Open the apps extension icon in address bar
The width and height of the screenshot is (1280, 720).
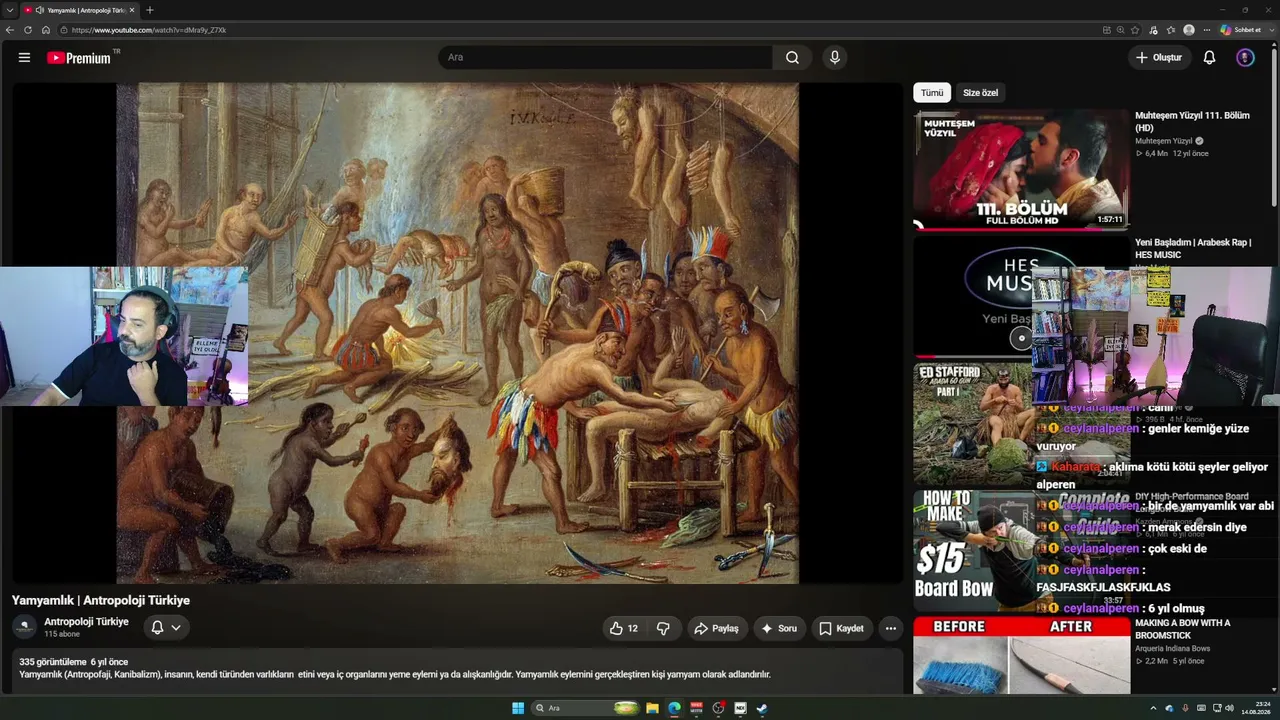[1107, 30]
